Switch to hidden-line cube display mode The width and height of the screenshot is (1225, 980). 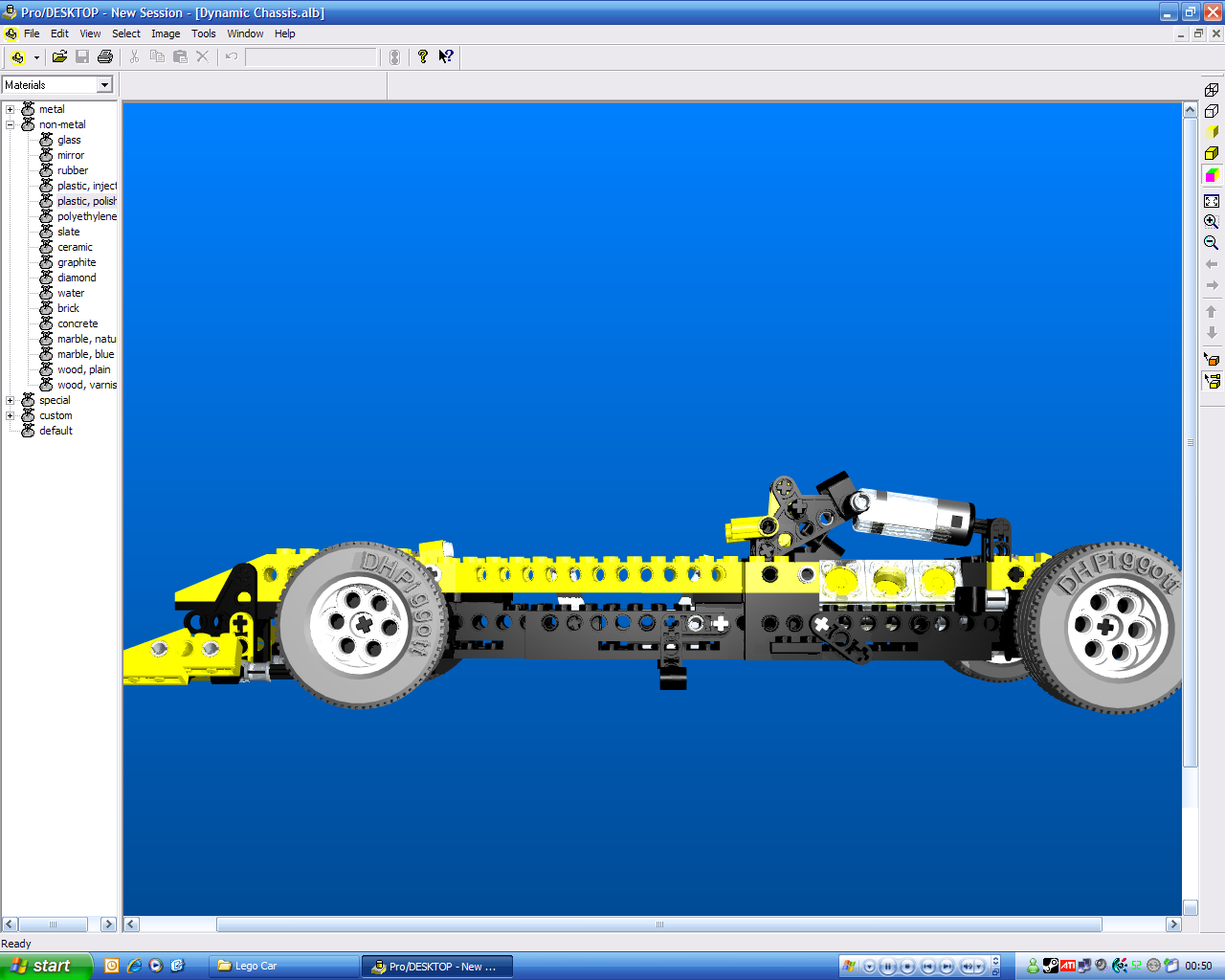pos(1212,111)
